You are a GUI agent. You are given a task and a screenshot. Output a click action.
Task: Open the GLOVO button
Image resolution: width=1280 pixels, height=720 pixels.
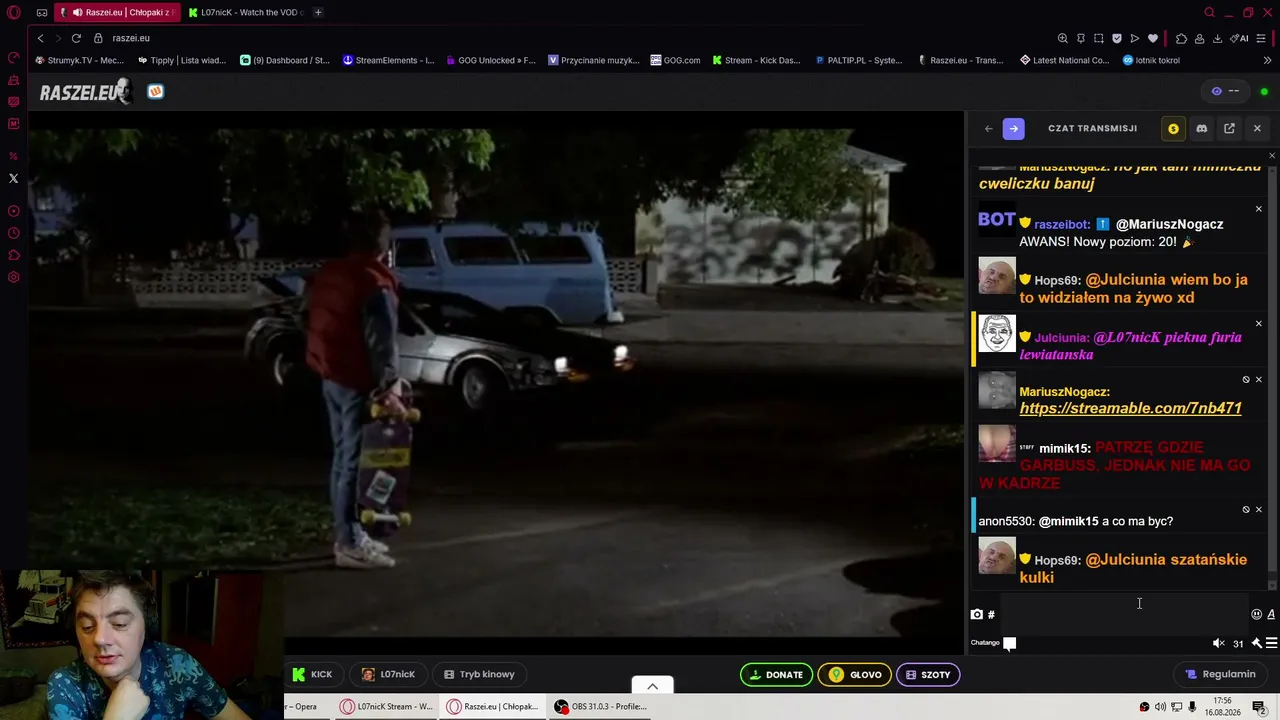click(x=855, y=674)
